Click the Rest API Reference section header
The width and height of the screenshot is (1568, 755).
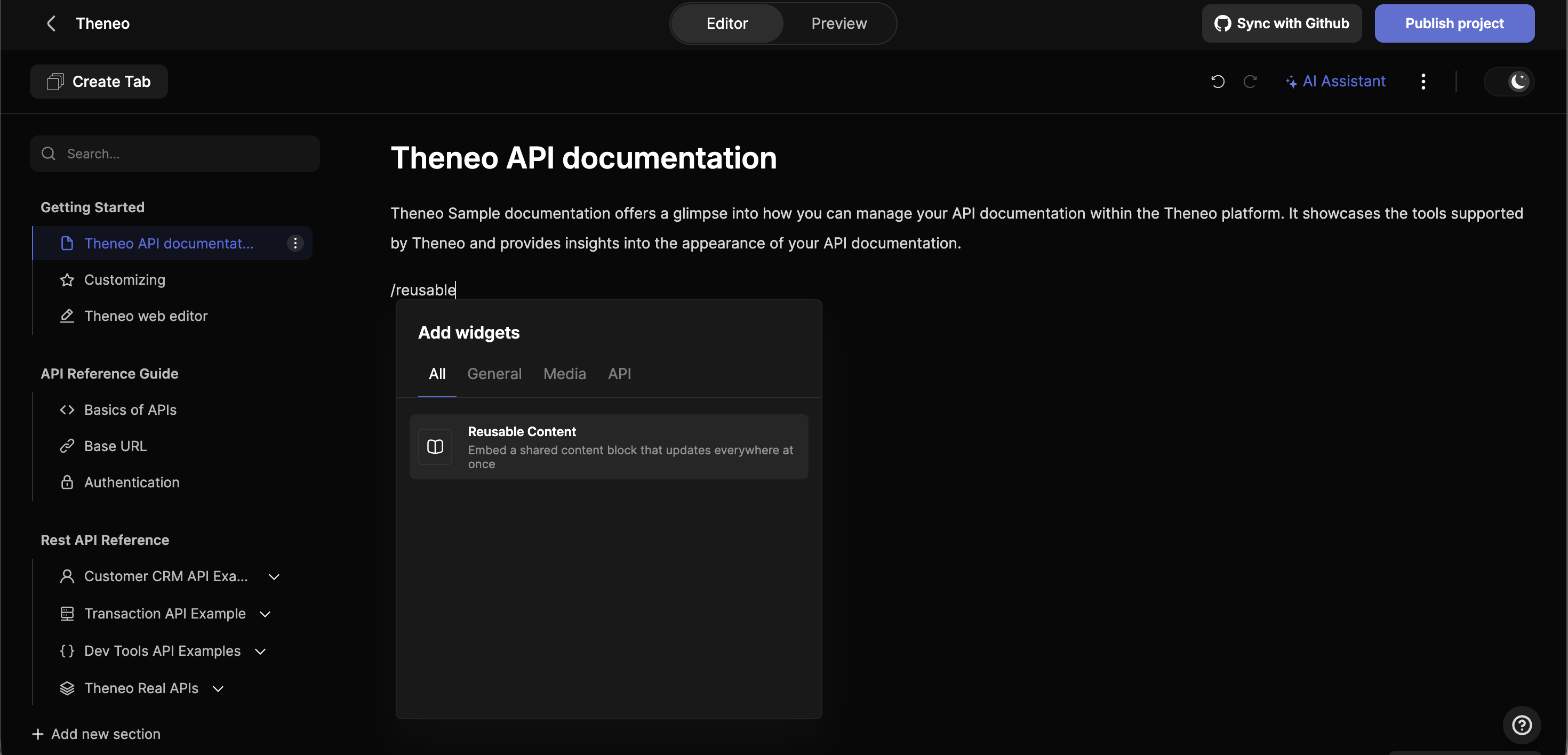tap(105, 540)
